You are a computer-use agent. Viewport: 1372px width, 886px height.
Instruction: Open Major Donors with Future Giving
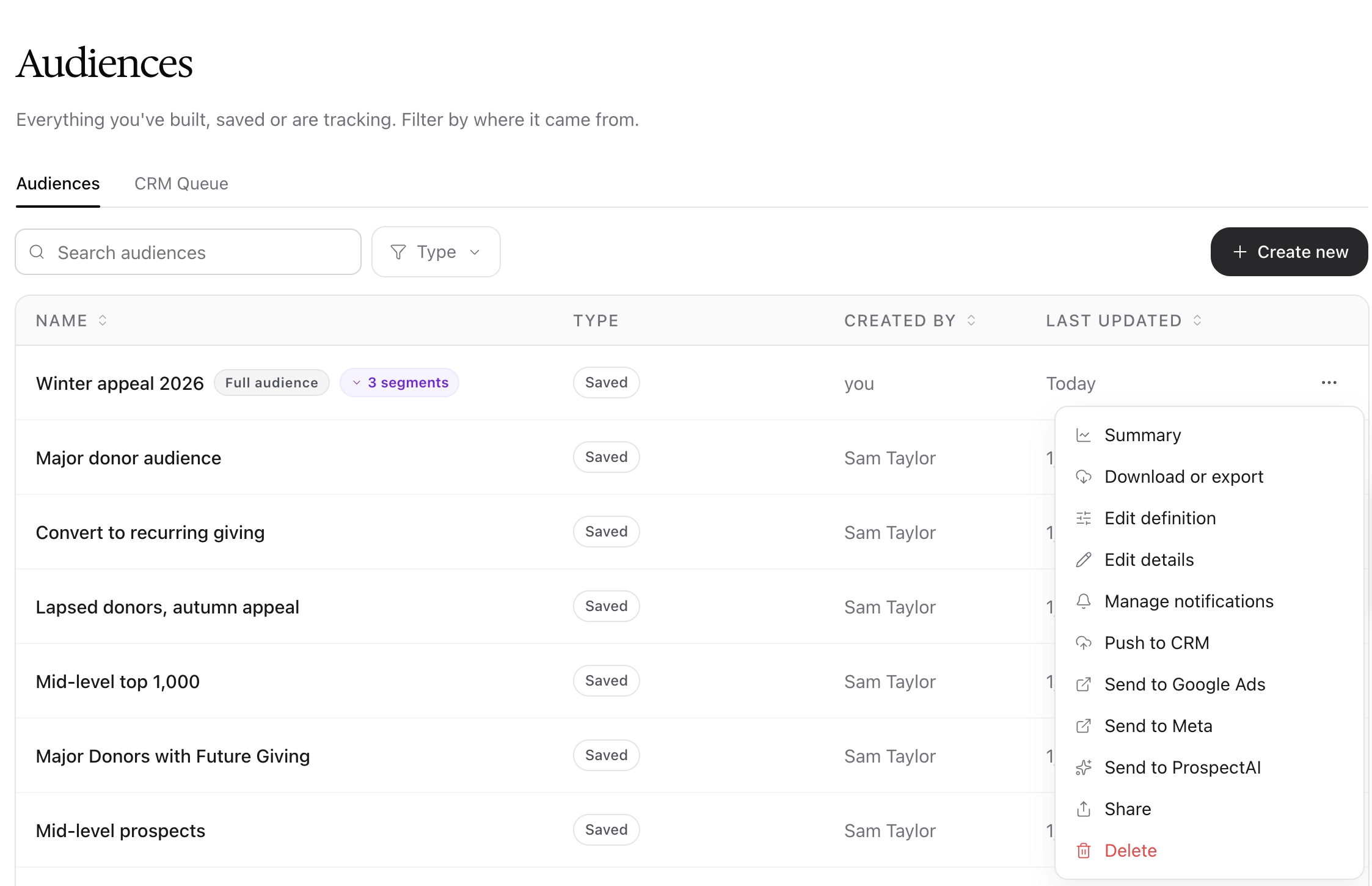173,756
